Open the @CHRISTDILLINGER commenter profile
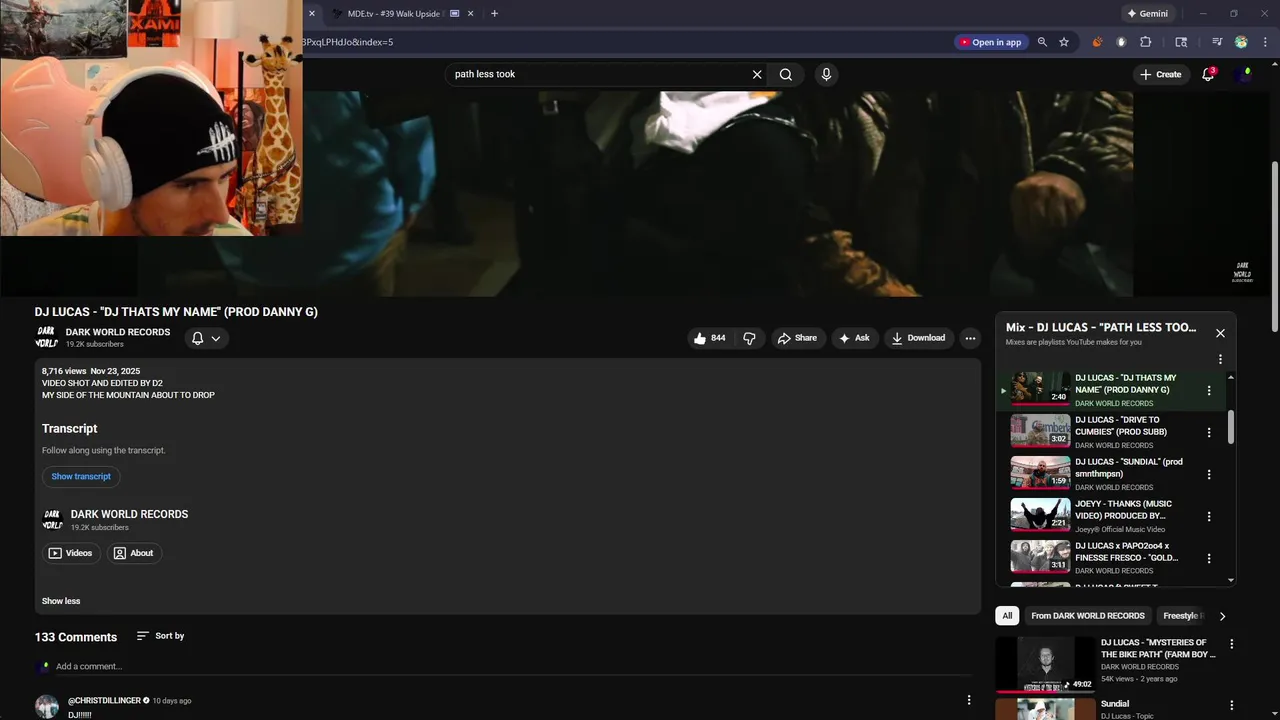Screen dimensions: 1280x720 point(104,701)
